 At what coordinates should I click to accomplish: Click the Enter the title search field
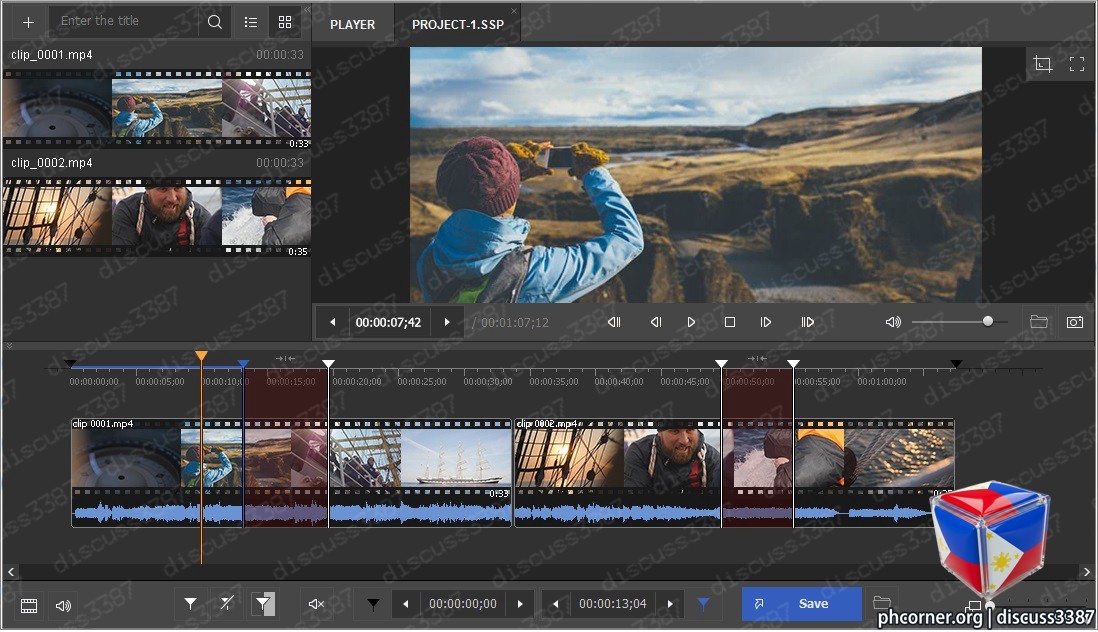coord(126,22)
